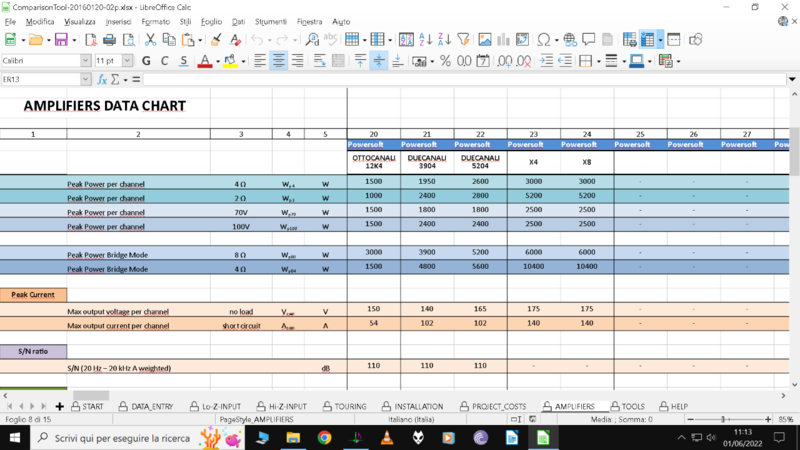This screenshot has width=800, height=450.
Task: Open the draw functions shapes icon
Action: tap(695, 40)
